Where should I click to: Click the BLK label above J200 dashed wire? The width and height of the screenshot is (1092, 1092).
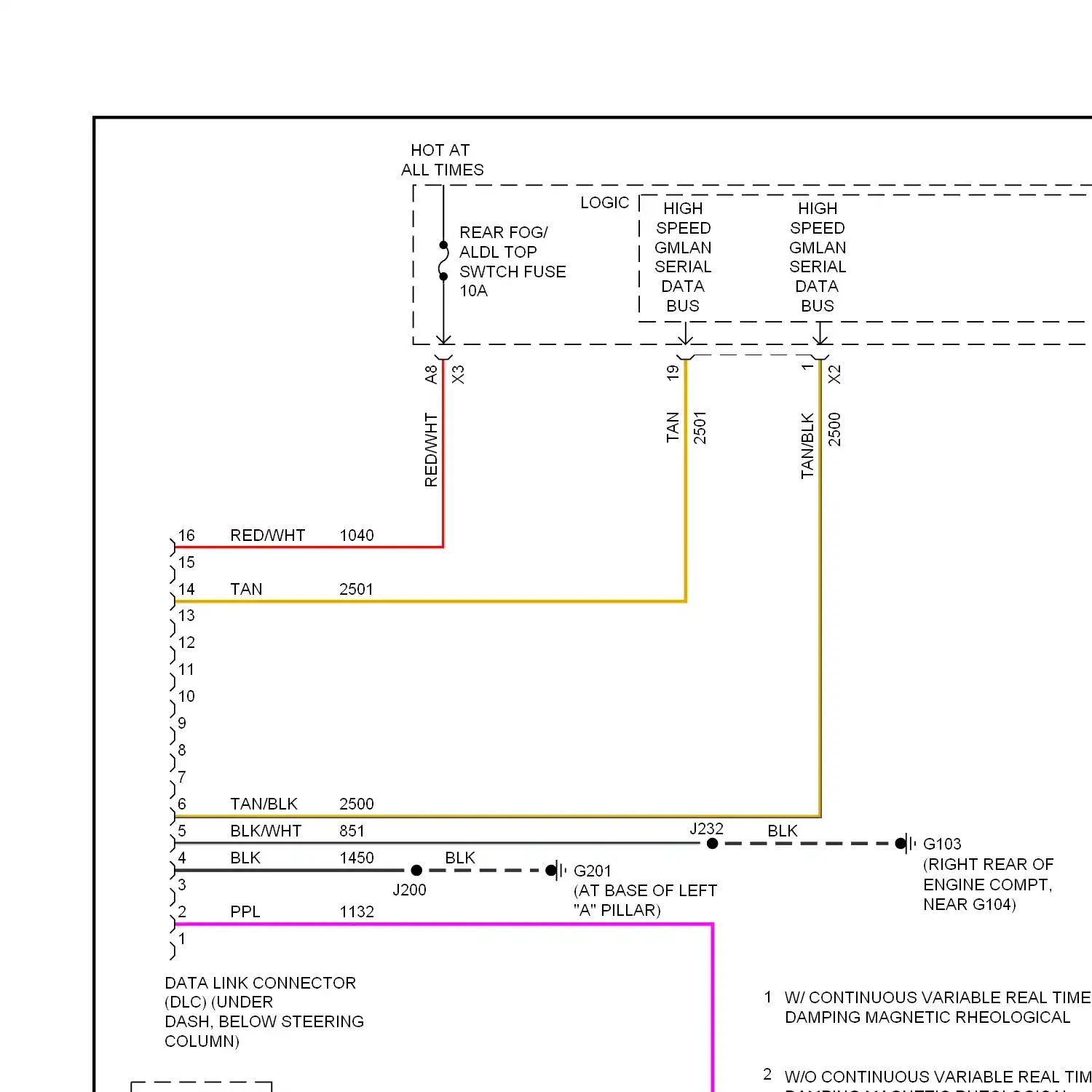[460, 858]
